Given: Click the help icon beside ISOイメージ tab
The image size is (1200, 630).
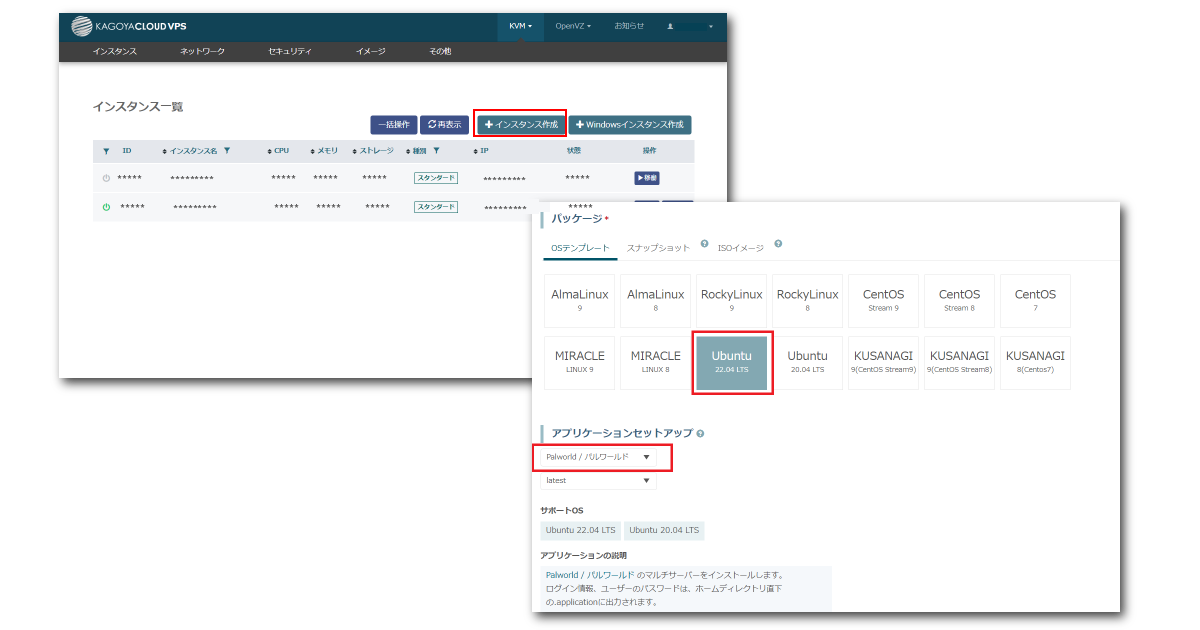Looking at the screenshot, I should [778, 244].
